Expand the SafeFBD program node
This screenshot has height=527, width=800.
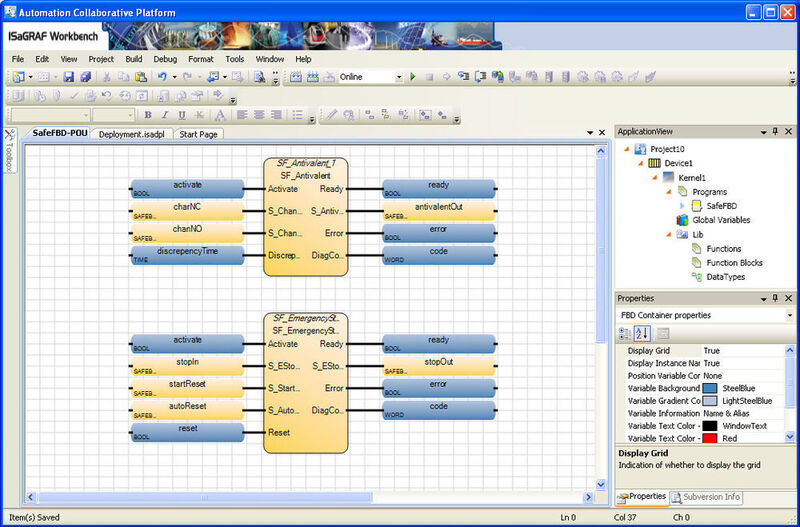(682, 206)
